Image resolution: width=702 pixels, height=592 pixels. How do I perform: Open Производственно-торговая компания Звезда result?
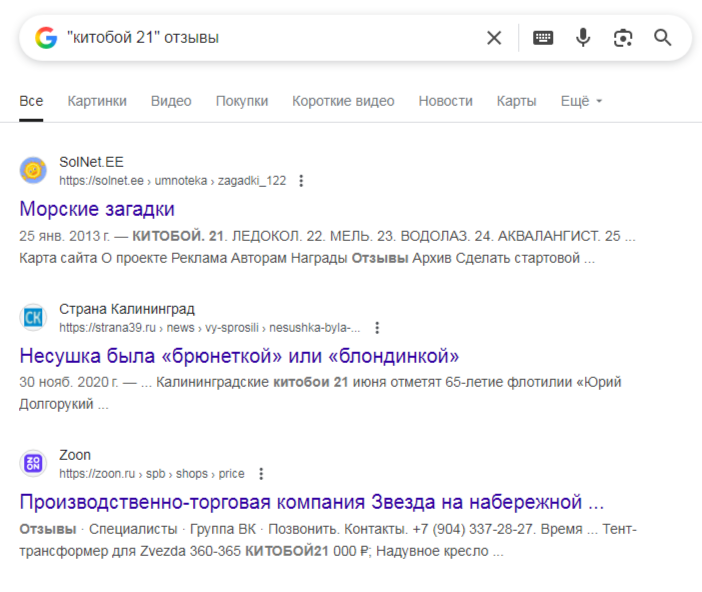[311, 502]
